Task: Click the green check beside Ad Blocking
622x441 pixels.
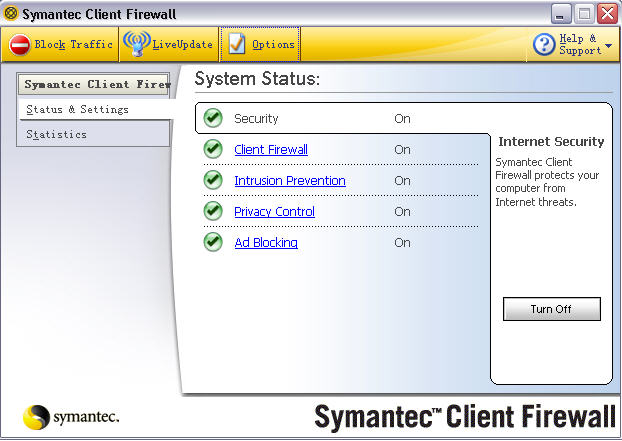Action: pyautogui.click(x=213, y=242)
